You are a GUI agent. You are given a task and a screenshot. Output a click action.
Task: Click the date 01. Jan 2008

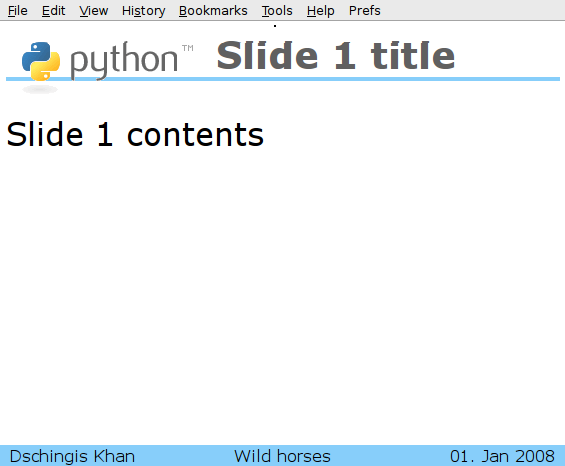click(x=502, y=456)
